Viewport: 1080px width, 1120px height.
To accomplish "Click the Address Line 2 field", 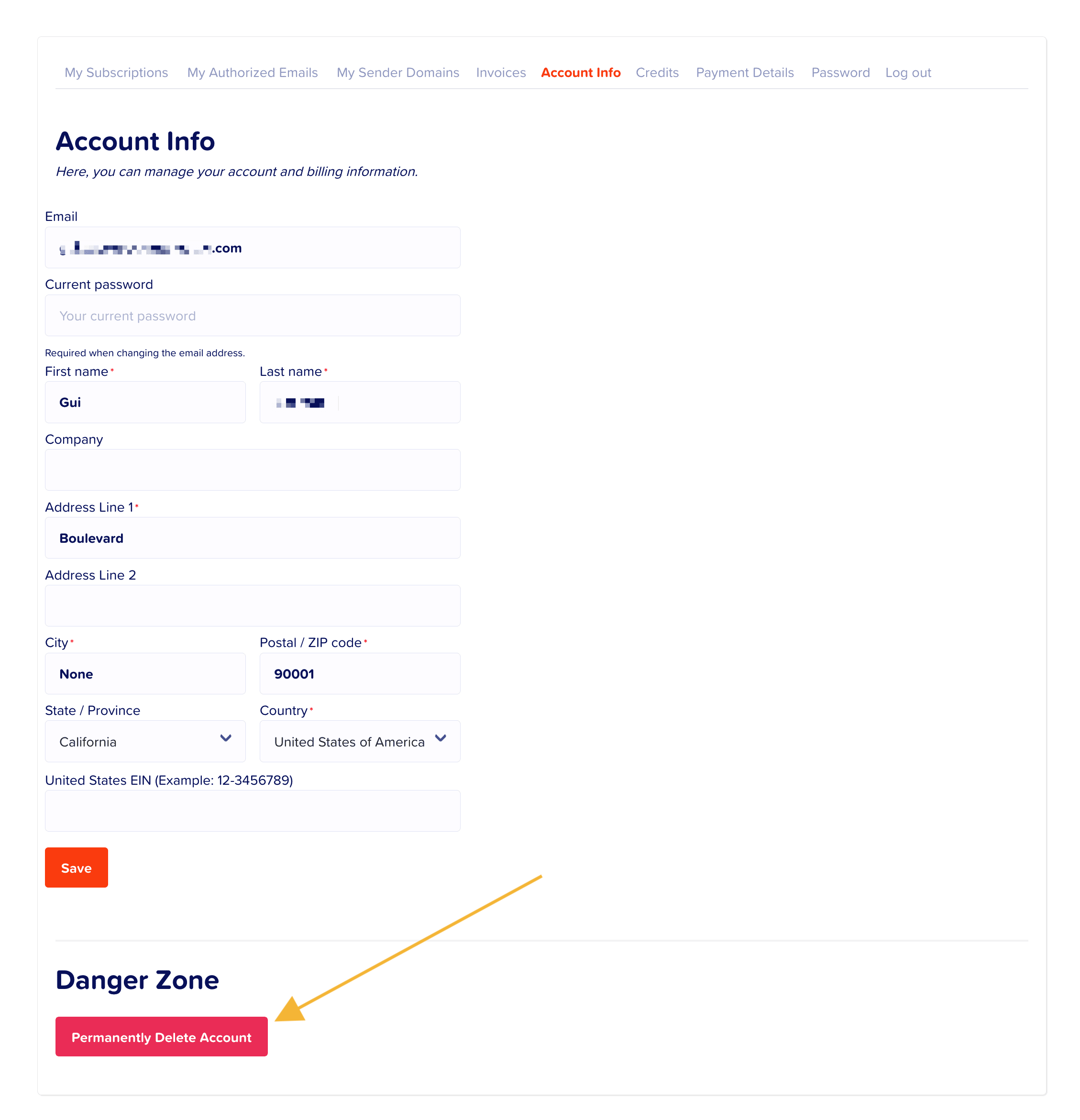I will pos(253,606).
